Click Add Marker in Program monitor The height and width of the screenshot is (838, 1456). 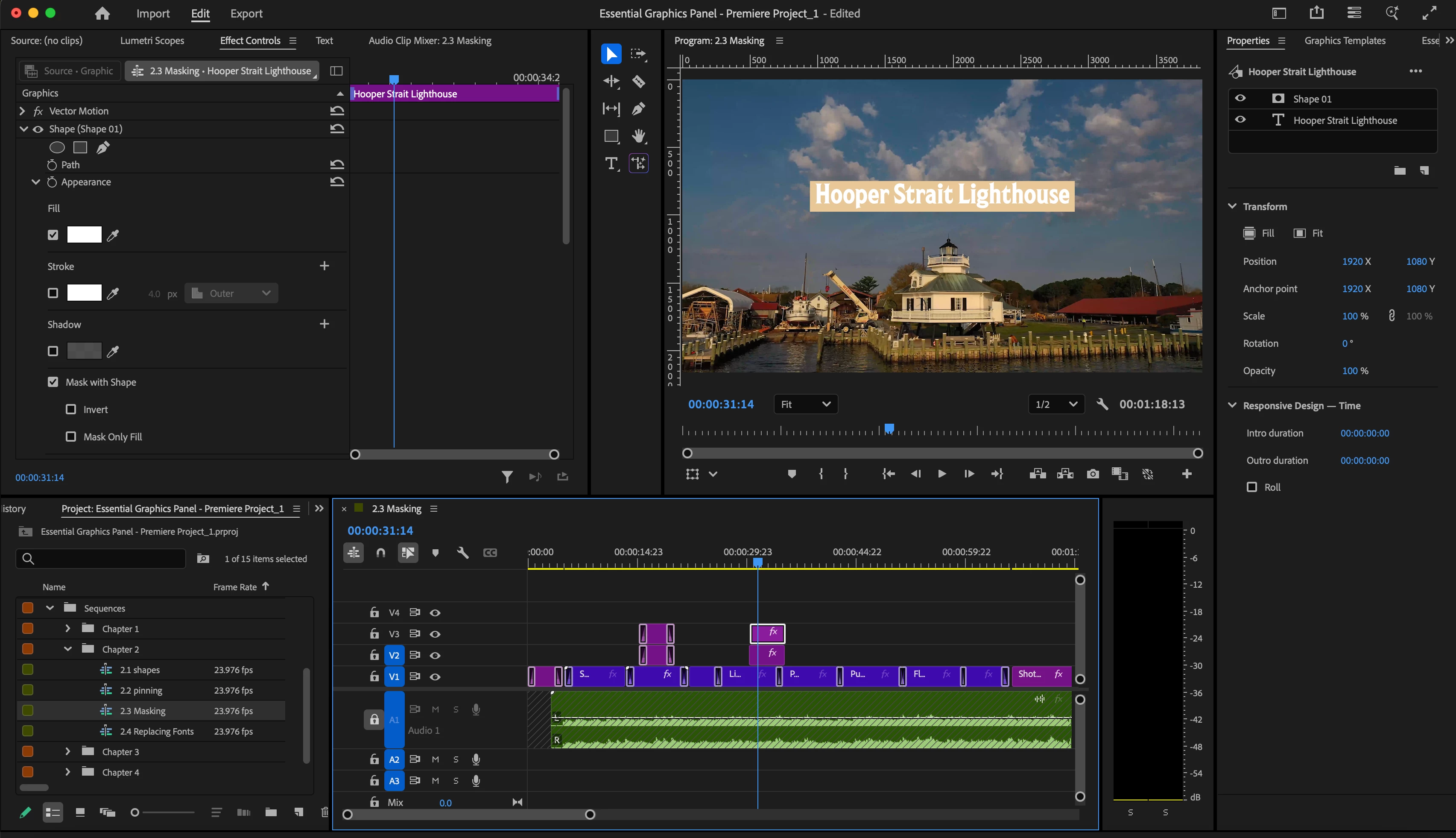792,474
